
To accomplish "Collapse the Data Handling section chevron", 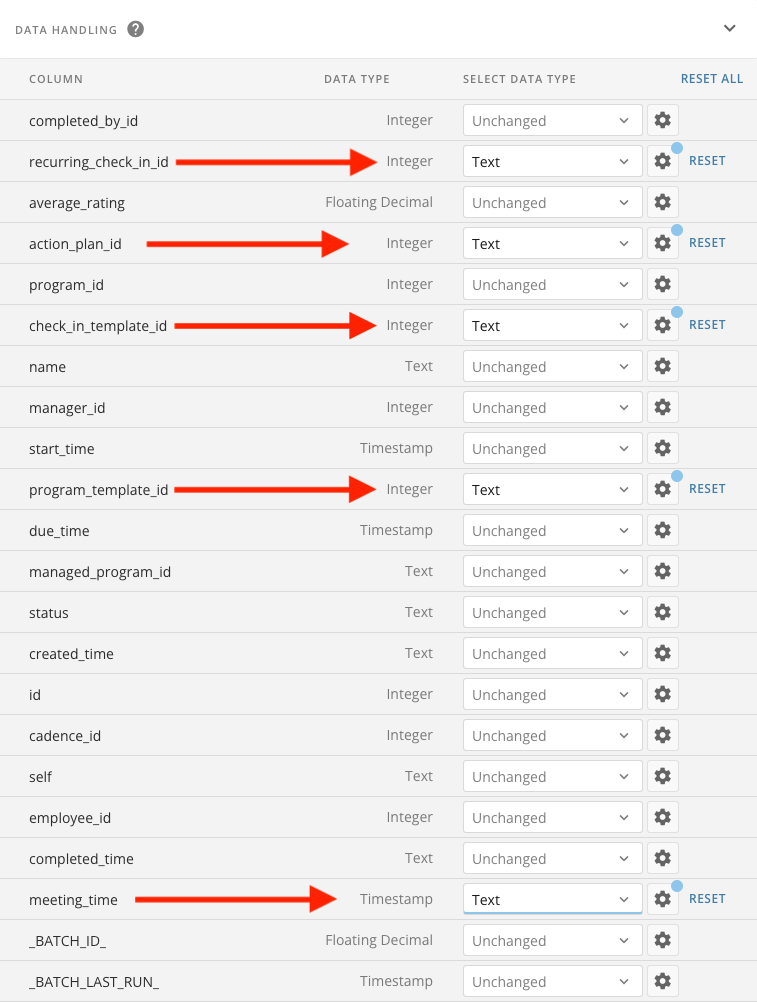I will pyautogui.click(x=730, y=28).
